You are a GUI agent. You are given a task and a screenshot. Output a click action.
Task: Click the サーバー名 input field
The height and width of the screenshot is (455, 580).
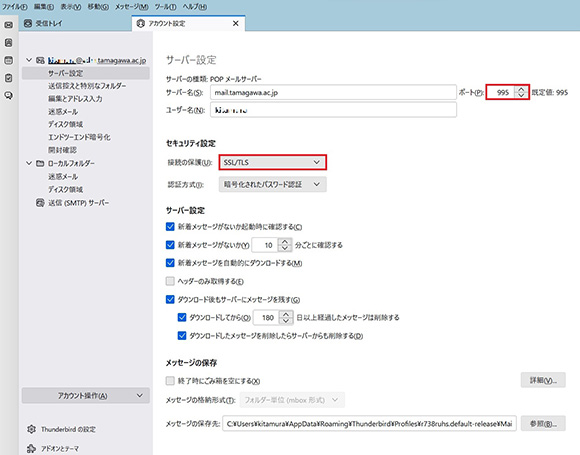[333, 92]
